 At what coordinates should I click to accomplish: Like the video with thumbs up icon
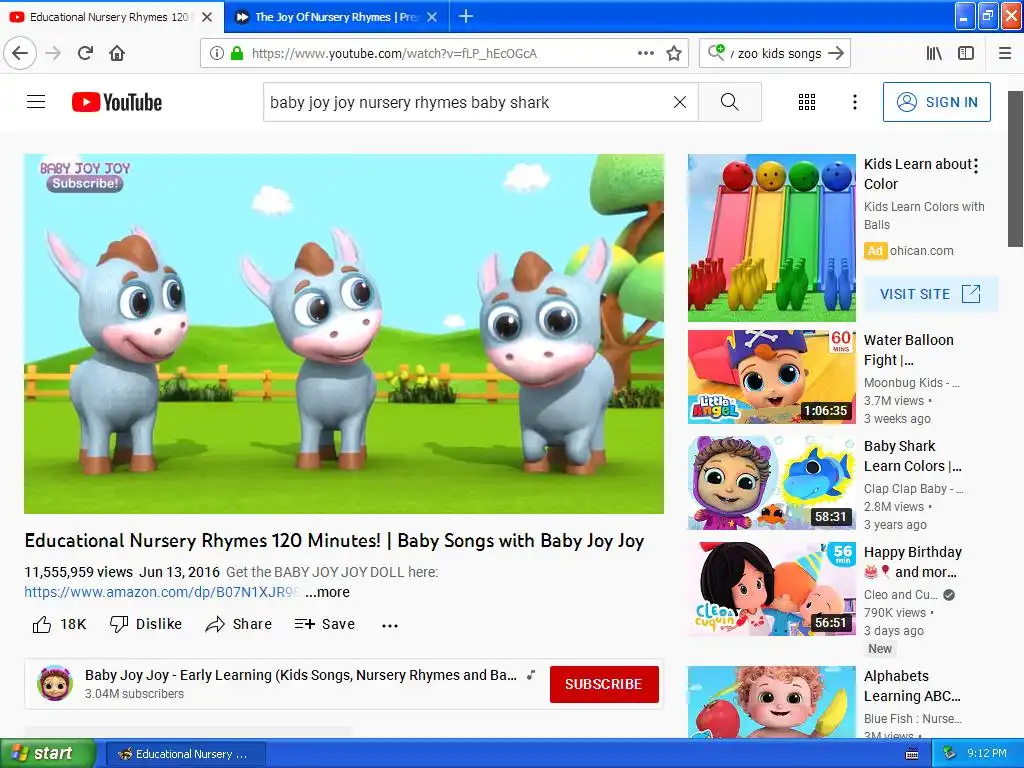coord(42,624)
